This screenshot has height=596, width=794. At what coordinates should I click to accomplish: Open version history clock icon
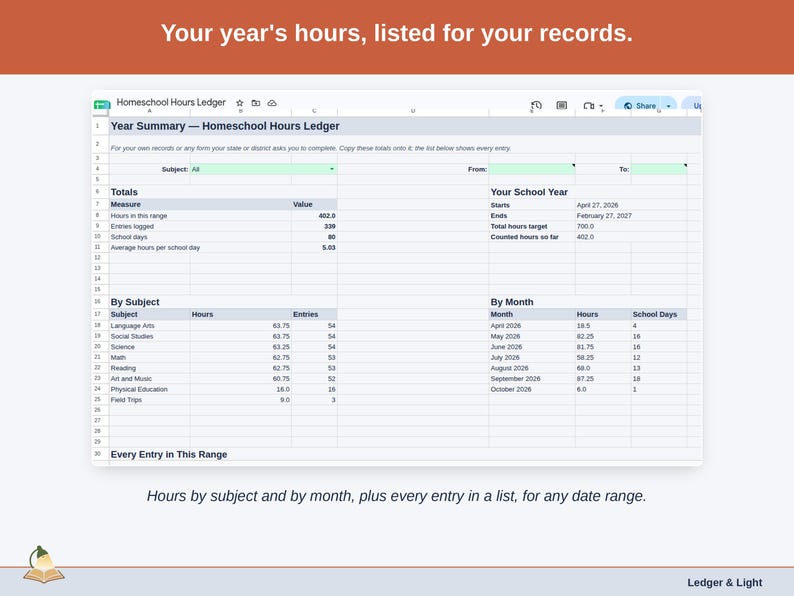[x=536, y=105]
